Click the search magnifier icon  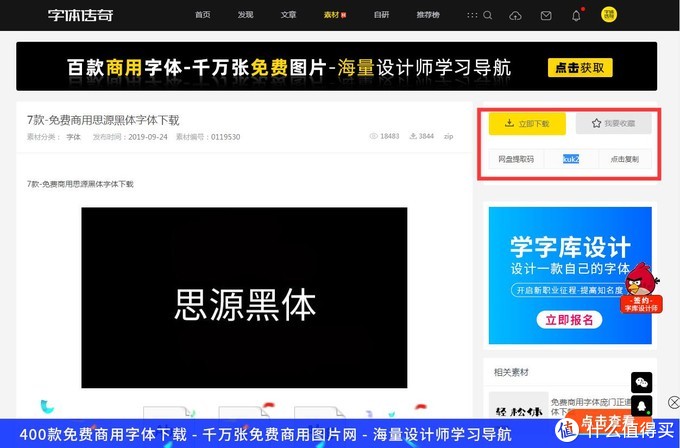pos(487,15)
